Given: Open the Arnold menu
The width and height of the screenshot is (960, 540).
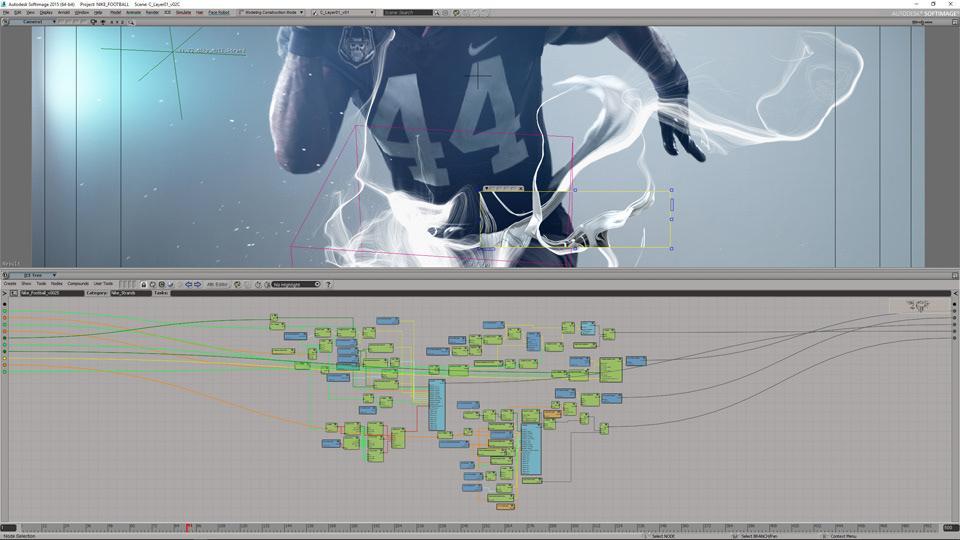Looking at the screenshot, I should pyautogui.click(x=64, y=12).
